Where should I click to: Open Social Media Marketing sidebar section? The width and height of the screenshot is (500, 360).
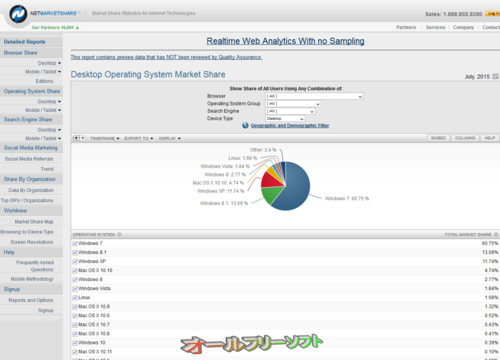click(x=31, y=148)
